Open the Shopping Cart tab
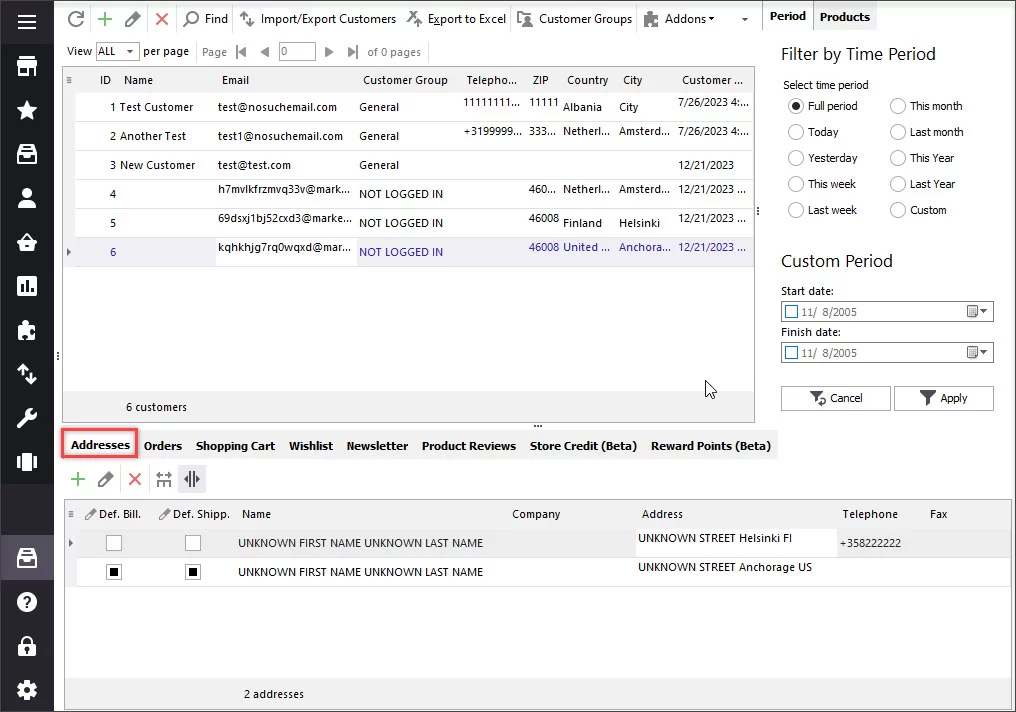Image resolution: width=1016 pixels, height=712 pixels. point(235,446)
